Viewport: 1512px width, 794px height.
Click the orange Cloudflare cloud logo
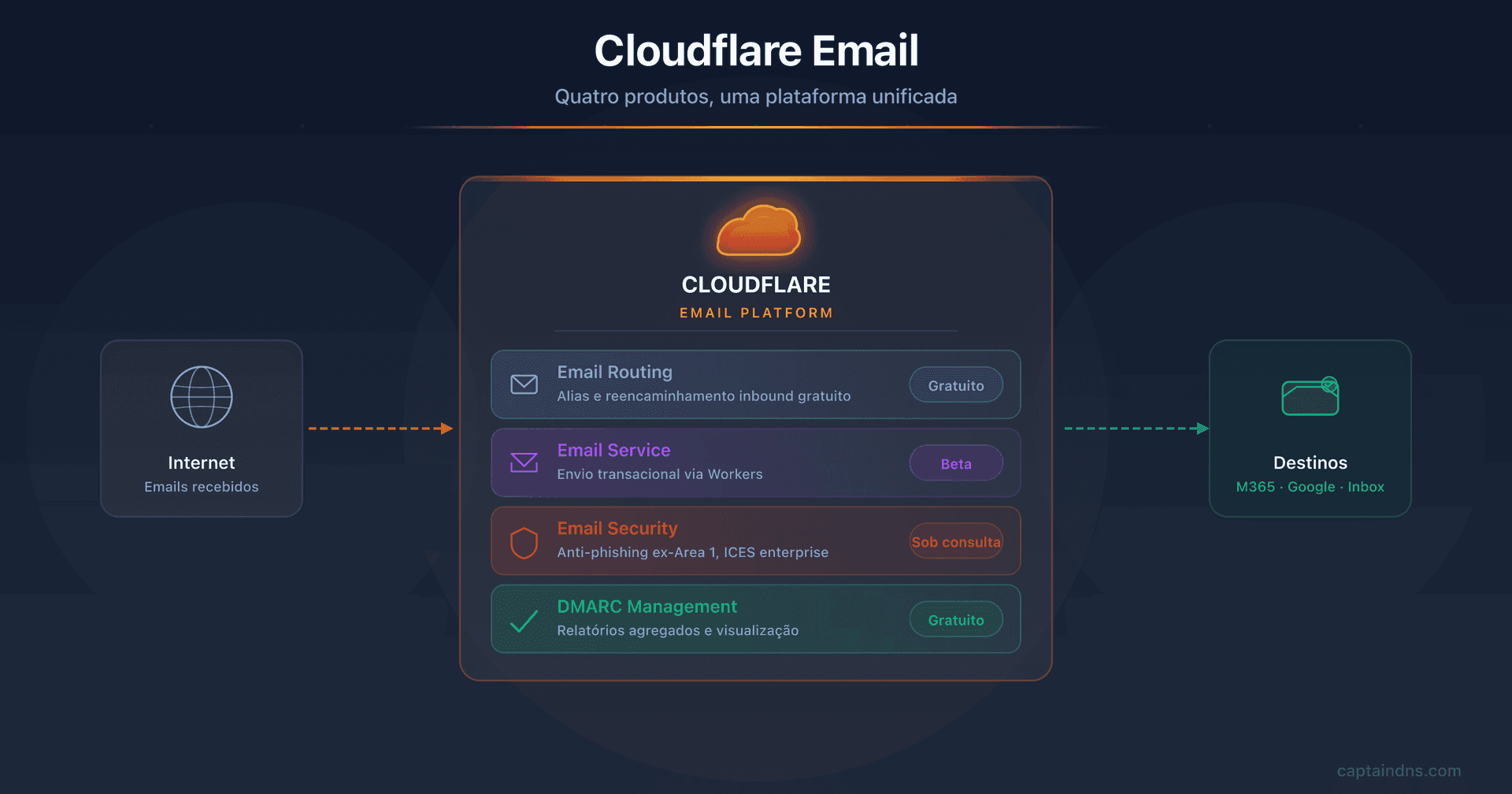758,230
